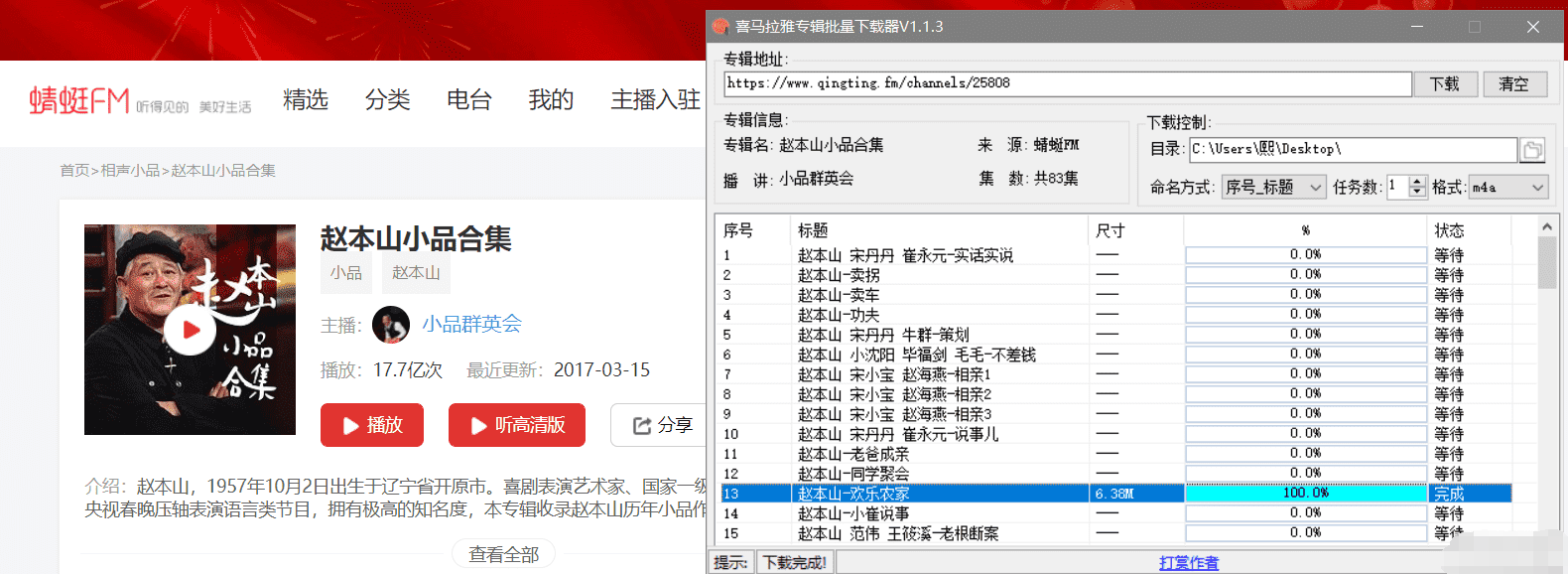The image size is (1568, 574).
Task: Select the 赵本山-卖拐 track row
Action: click(1114, 275)
